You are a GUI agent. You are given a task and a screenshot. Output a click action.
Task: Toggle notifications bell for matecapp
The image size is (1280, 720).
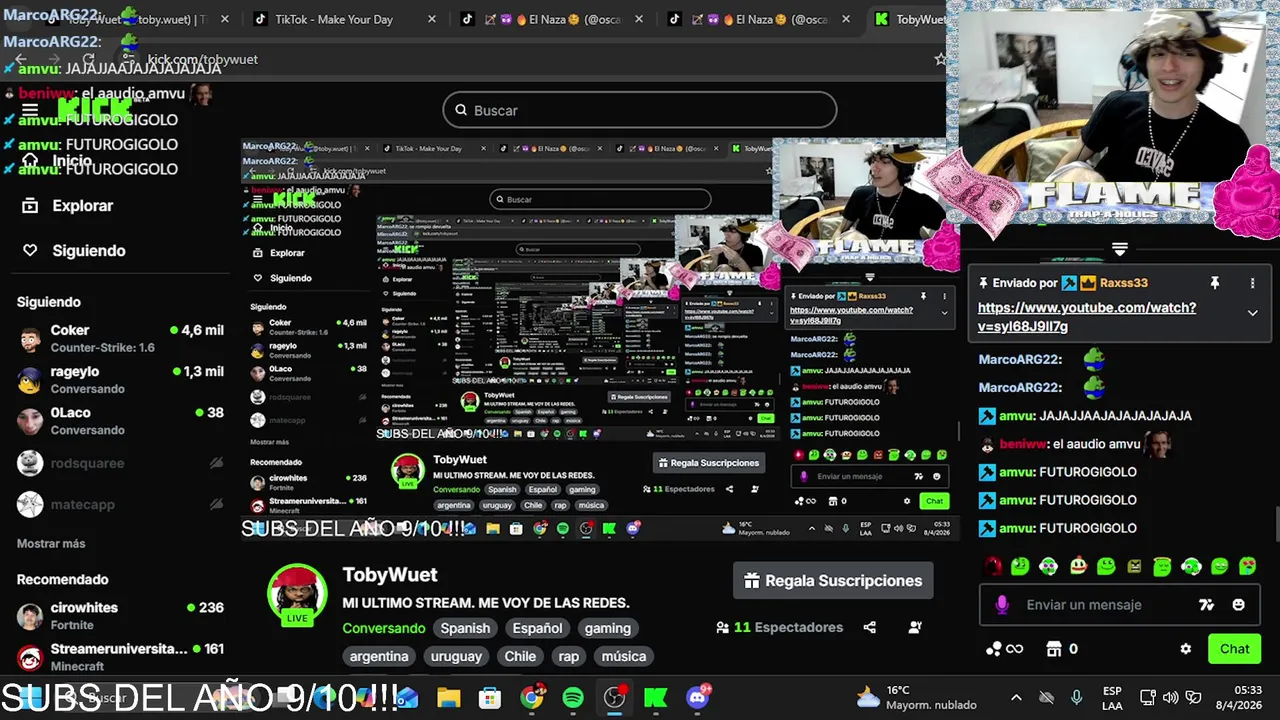(x=216, y=504)
